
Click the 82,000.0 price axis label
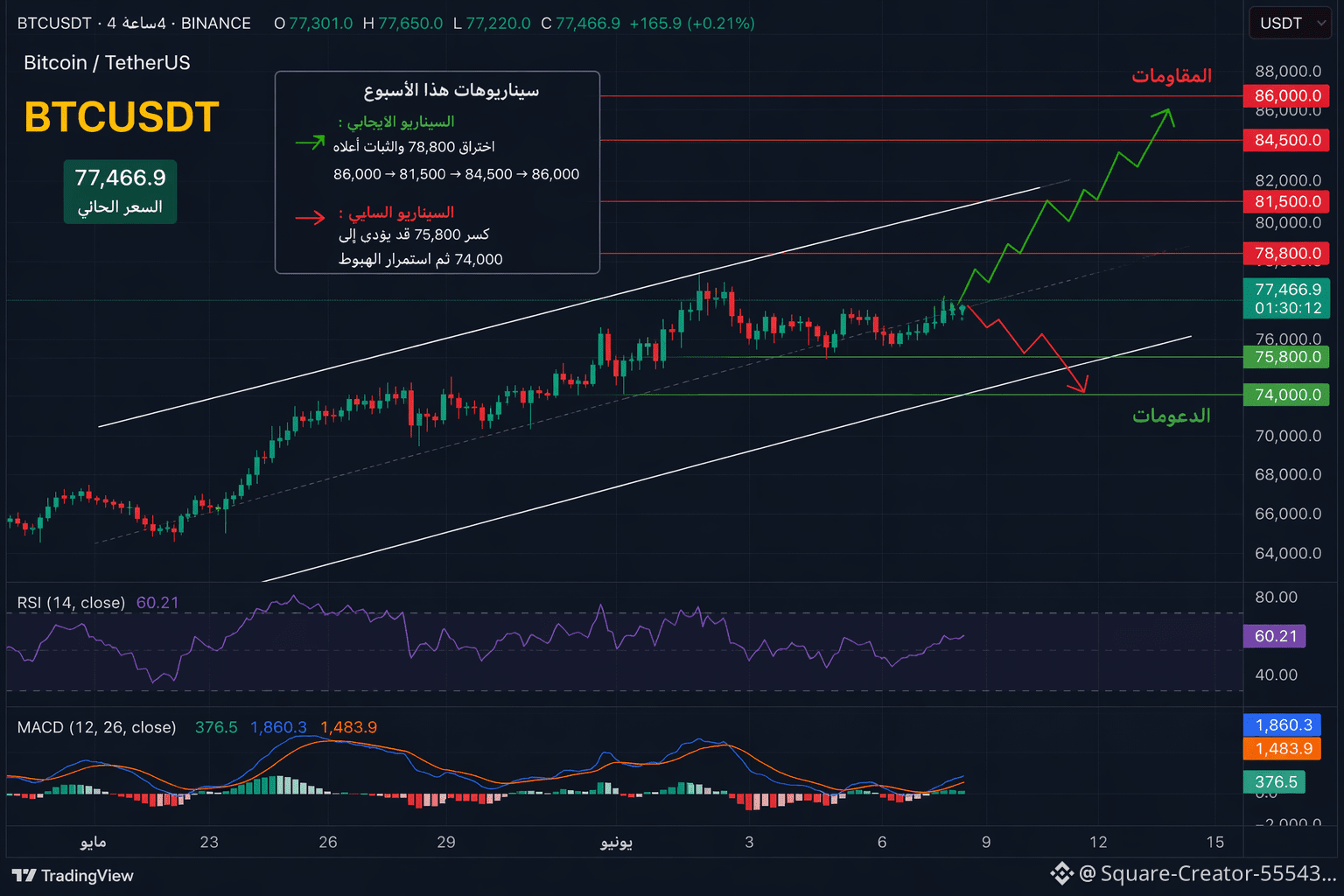pyautogui.click(x=1288, y=181)
